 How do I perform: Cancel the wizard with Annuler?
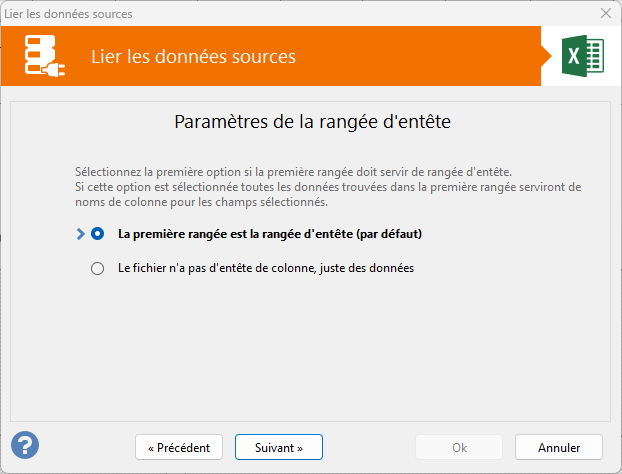point(559,447)
